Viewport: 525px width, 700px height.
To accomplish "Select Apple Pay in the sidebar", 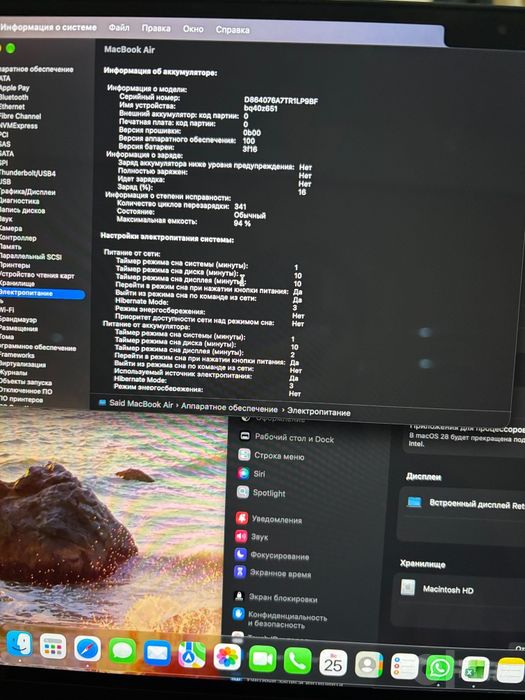I will (14, 88).
